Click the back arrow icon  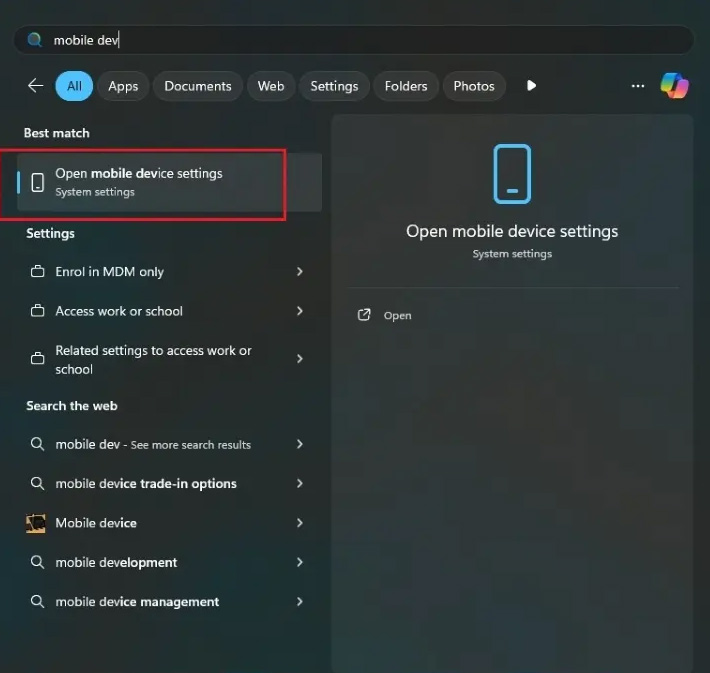click(x=35, y=86)
